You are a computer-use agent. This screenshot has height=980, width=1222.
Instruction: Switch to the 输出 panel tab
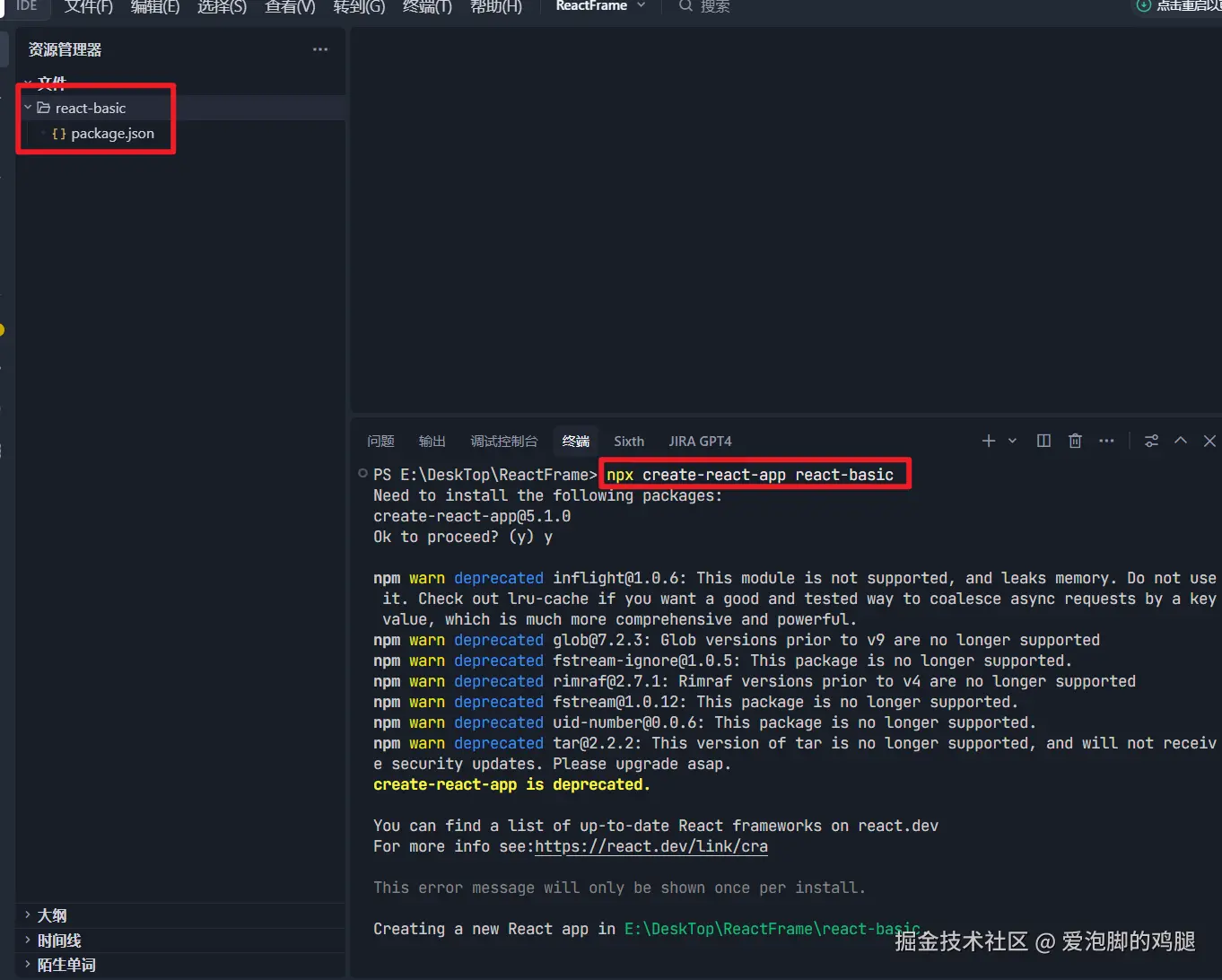432,441
